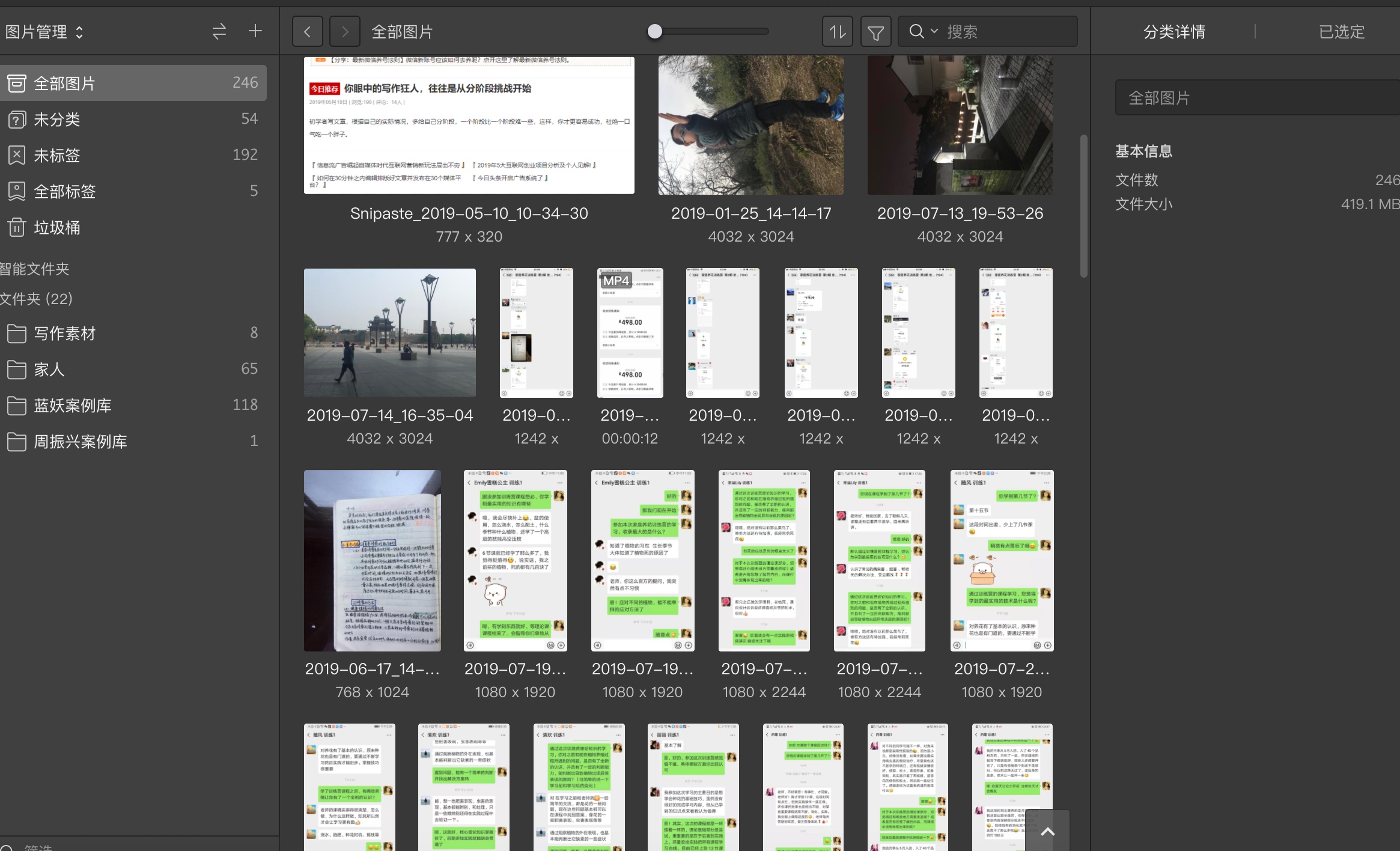Click the plus icon to add a folder

[255, 31]
